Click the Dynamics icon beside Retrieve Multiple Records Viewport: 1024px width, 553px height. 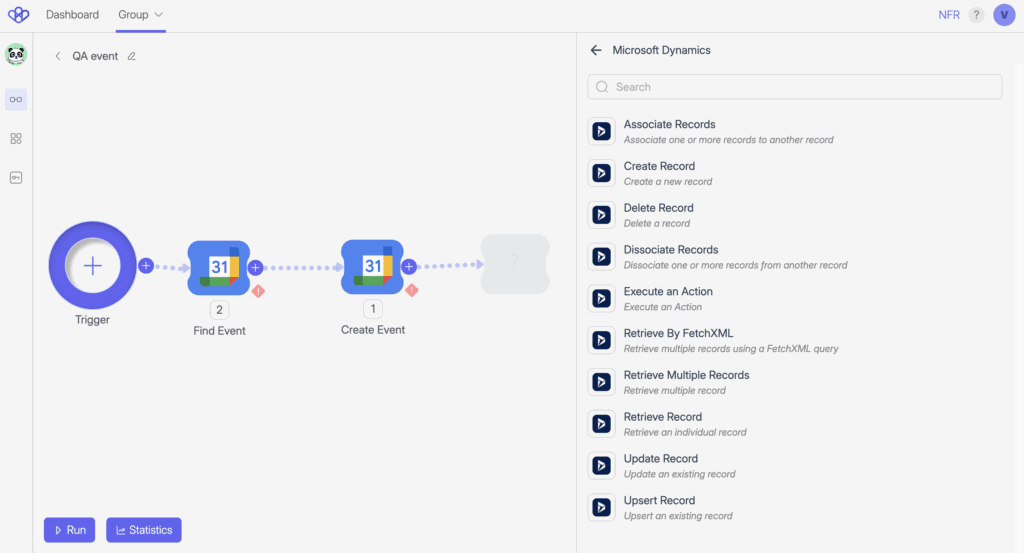[x=601, y=382]
